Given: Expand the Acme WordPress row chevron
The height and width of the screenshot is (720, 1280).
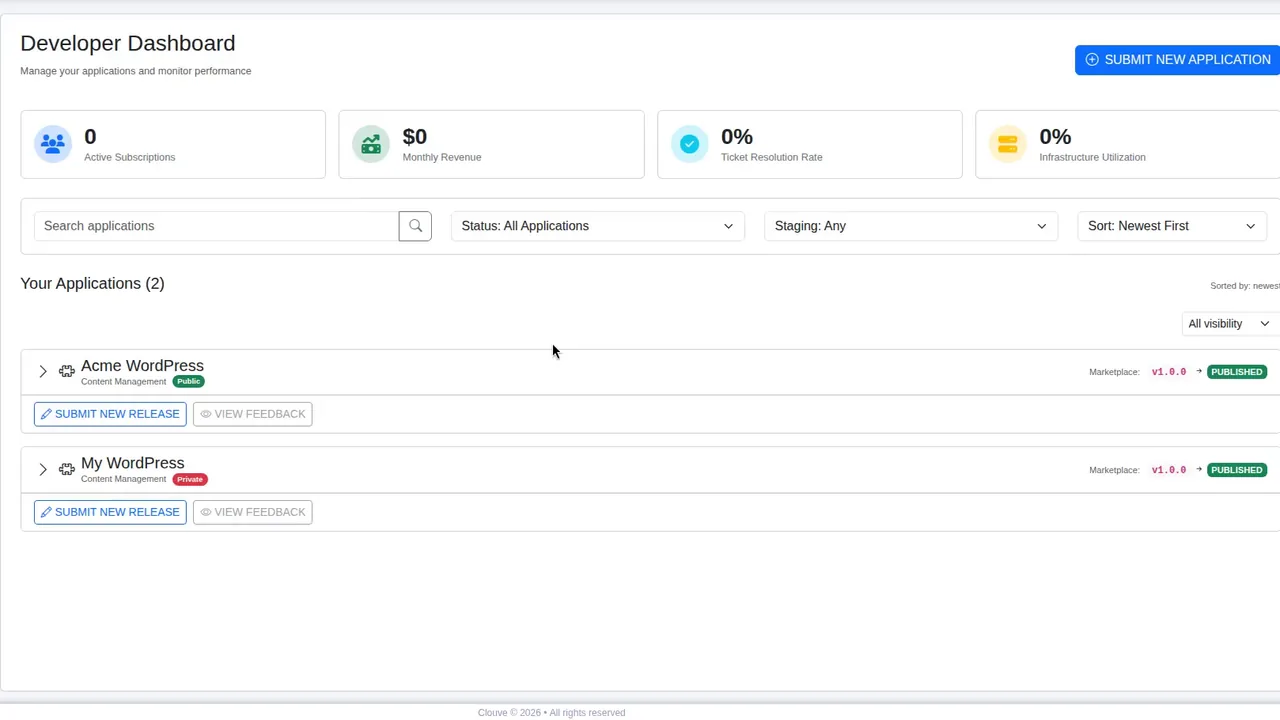Looking at the screenshot, I should [x=43, y=372].
